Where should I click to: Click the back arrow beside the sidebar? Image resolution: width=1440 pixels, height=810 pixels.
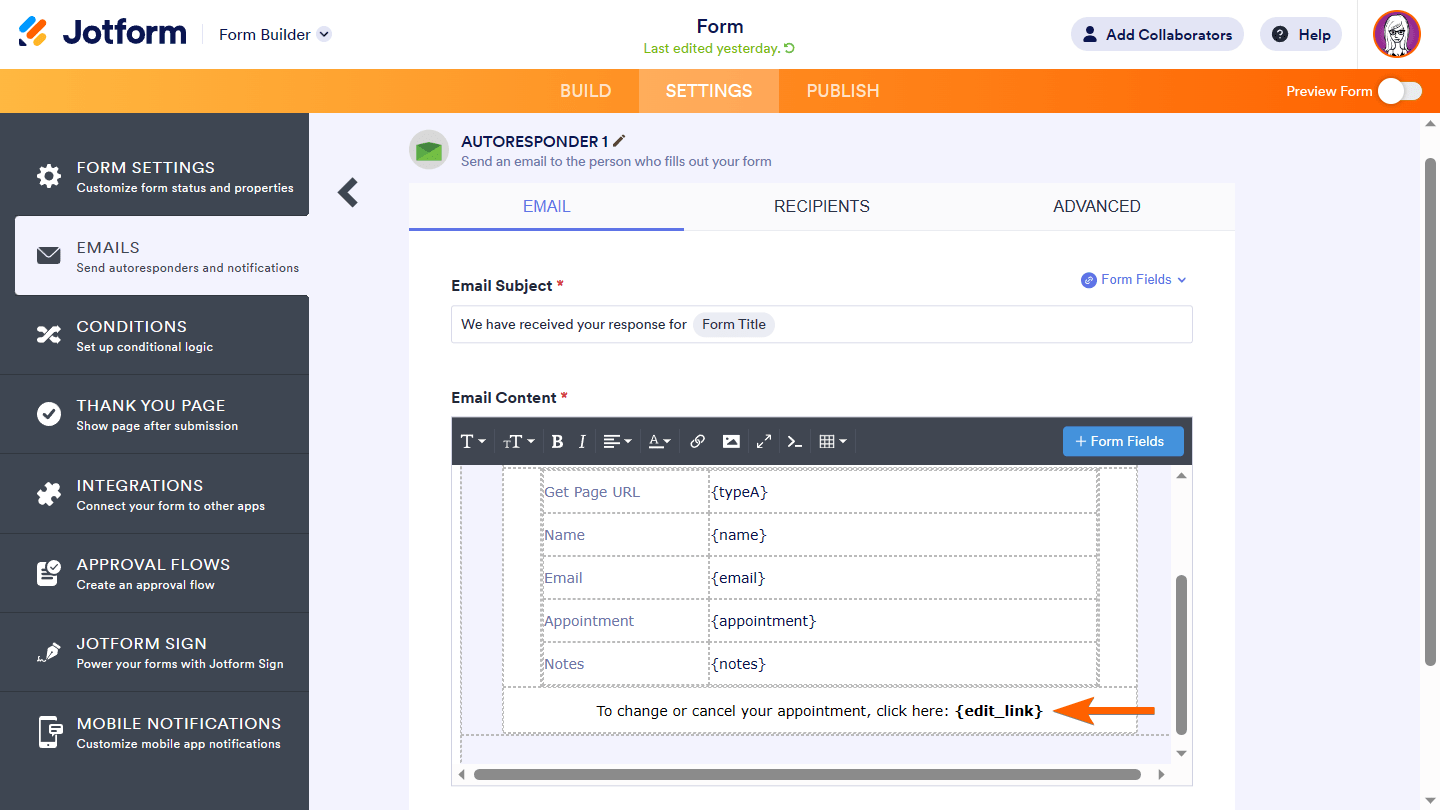pos(348,192)
